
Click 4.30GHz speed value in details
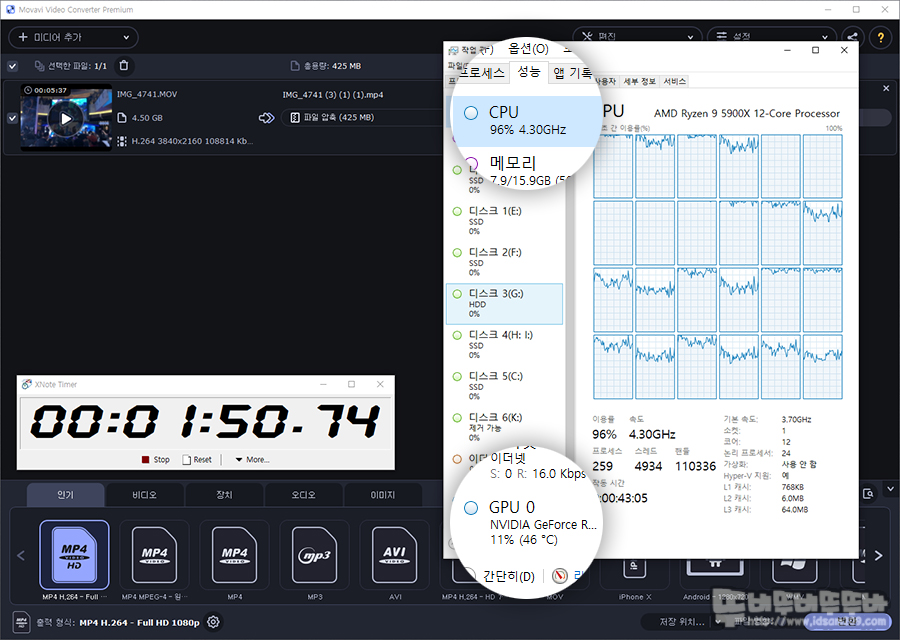coord(652,435)
